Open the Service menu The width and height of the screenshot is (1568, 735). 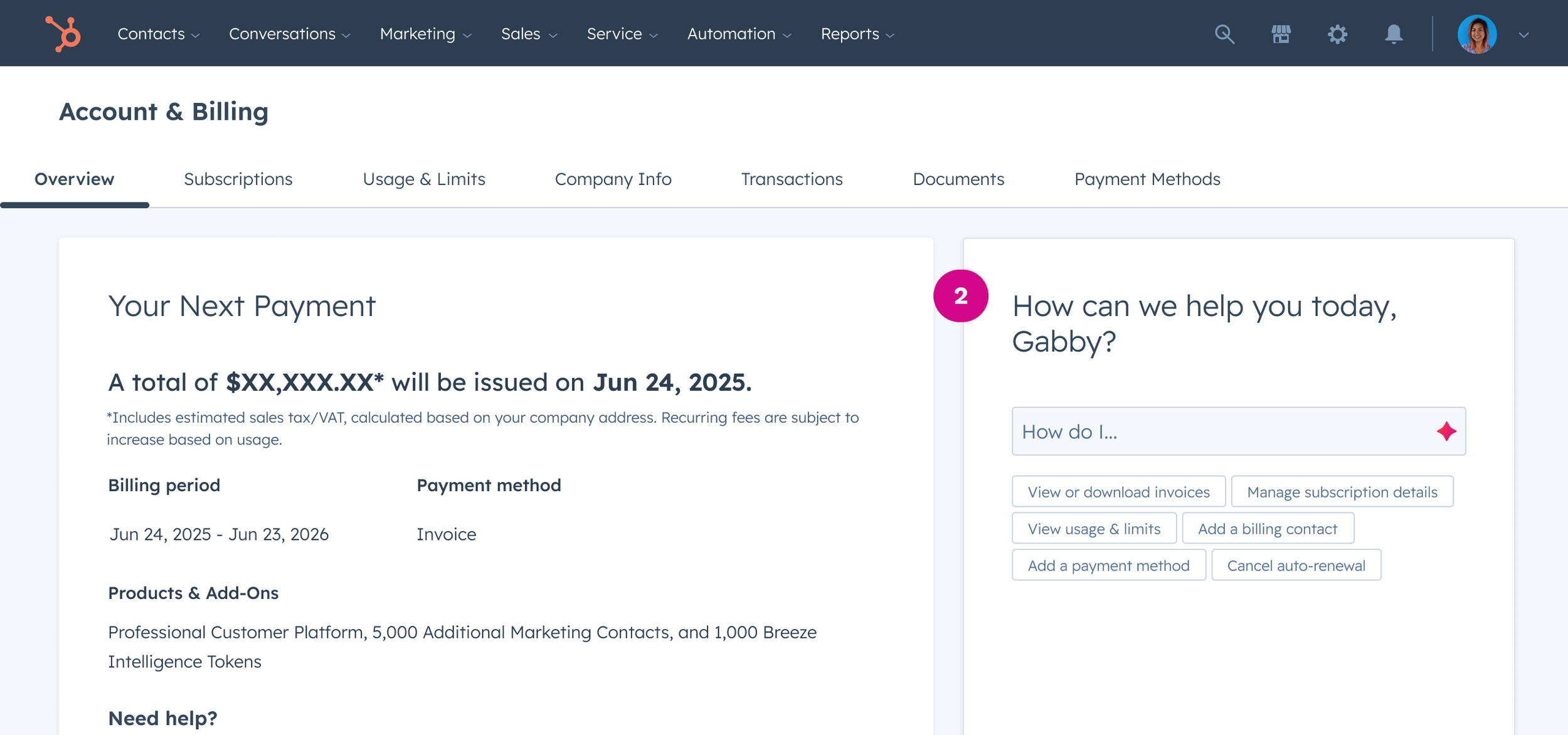coord(623,34)
